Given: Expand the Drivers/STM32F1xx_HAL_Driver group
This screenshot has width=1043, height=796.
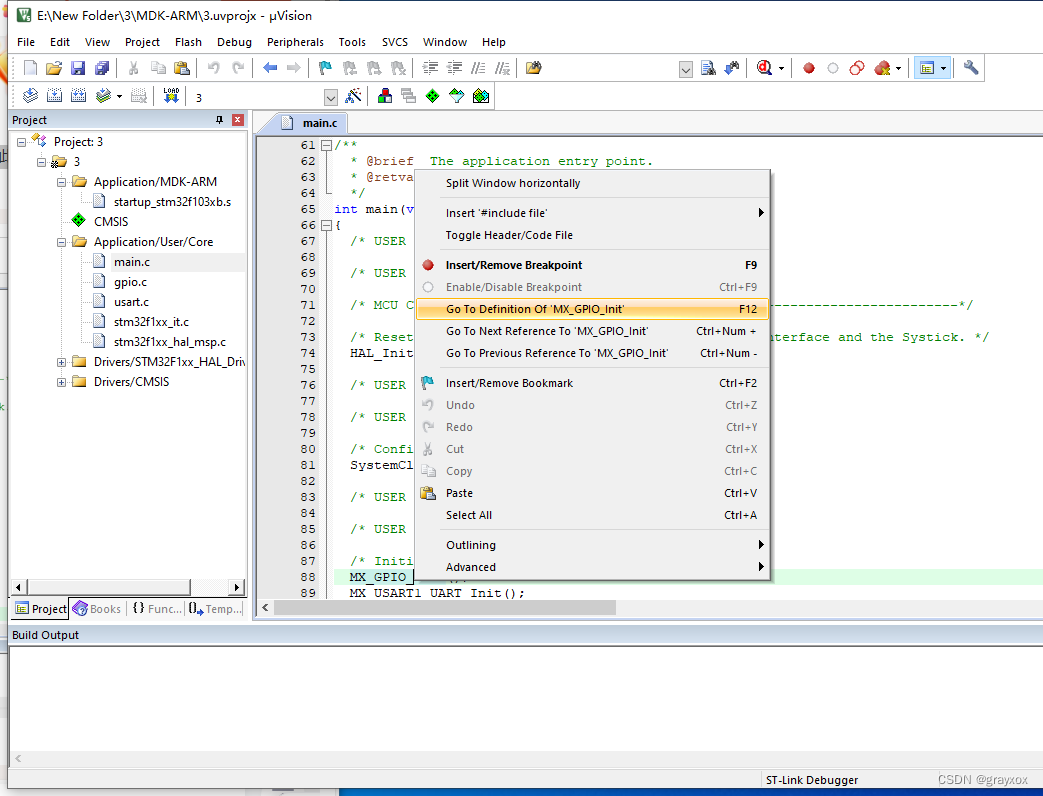Looking at the screenshot, I should coord(61,362).
